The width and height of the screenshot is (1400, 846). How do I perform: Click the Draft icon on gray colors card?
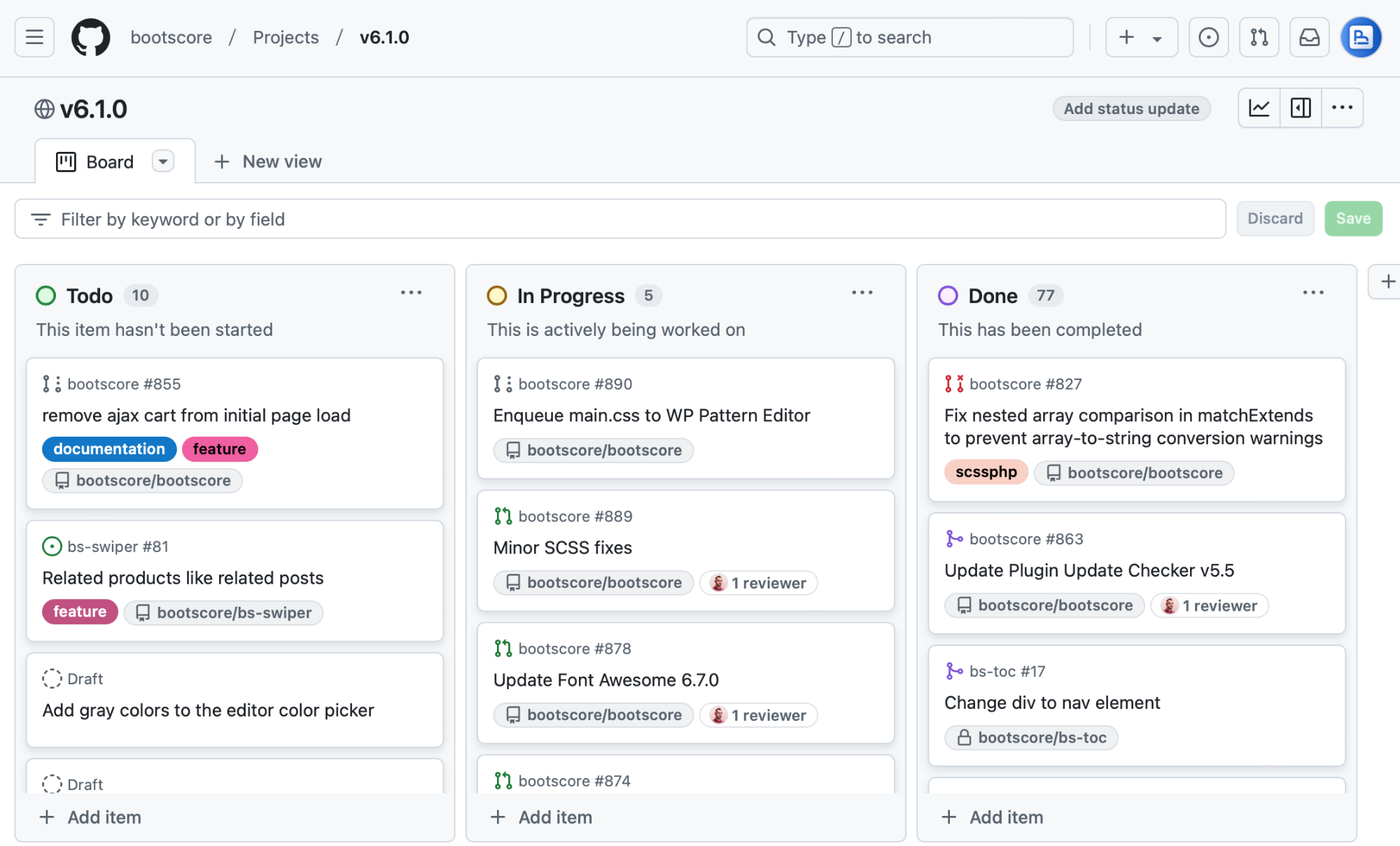point(52,678)
